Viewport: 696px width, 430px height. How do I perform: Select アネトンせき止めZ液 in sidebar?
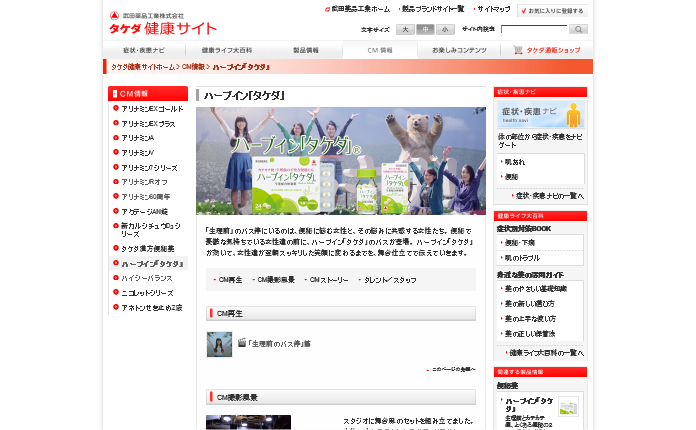click(x=152, y=308)
